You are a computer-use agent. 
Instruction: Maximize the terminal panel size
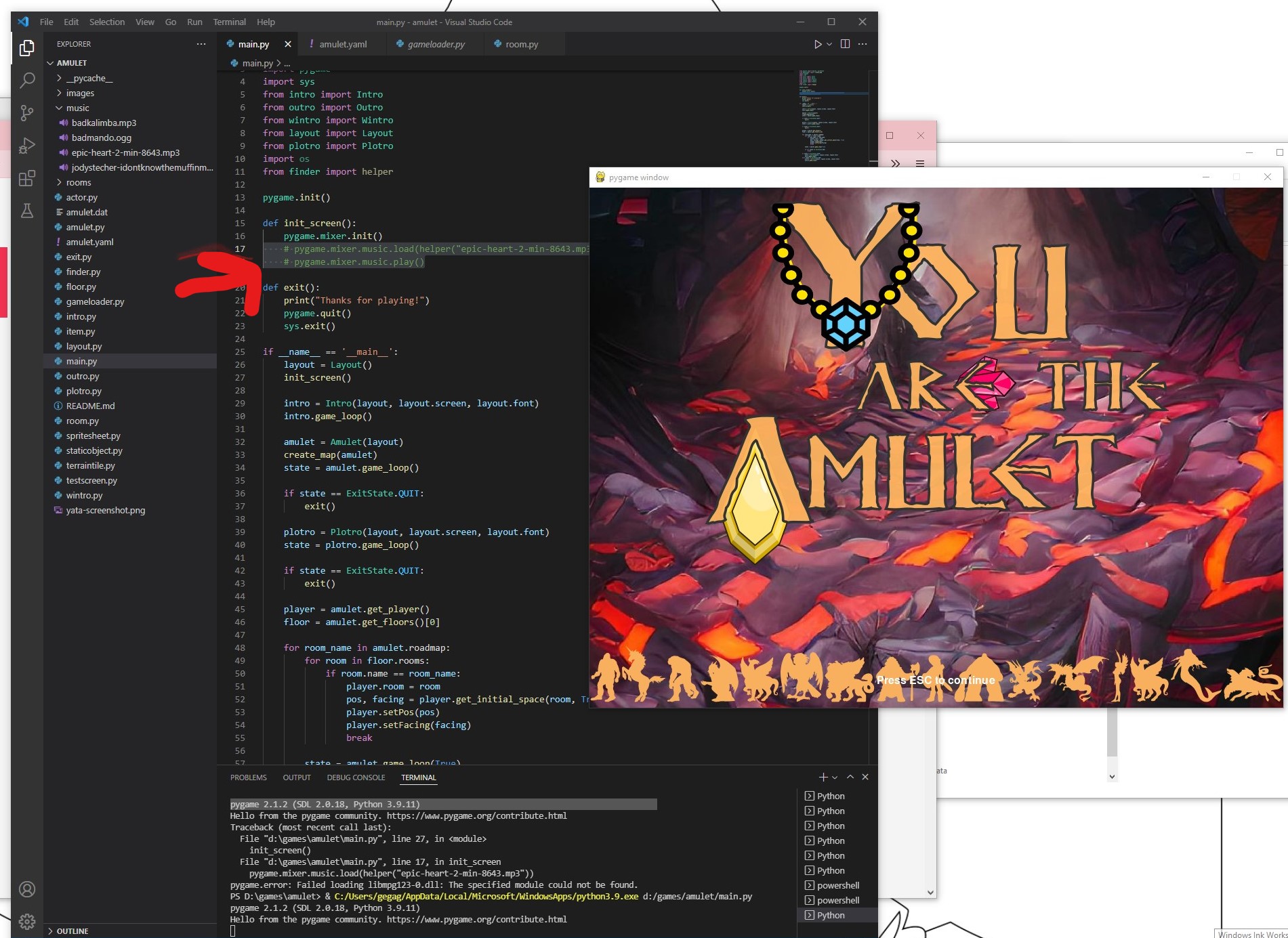coord(850,777)
